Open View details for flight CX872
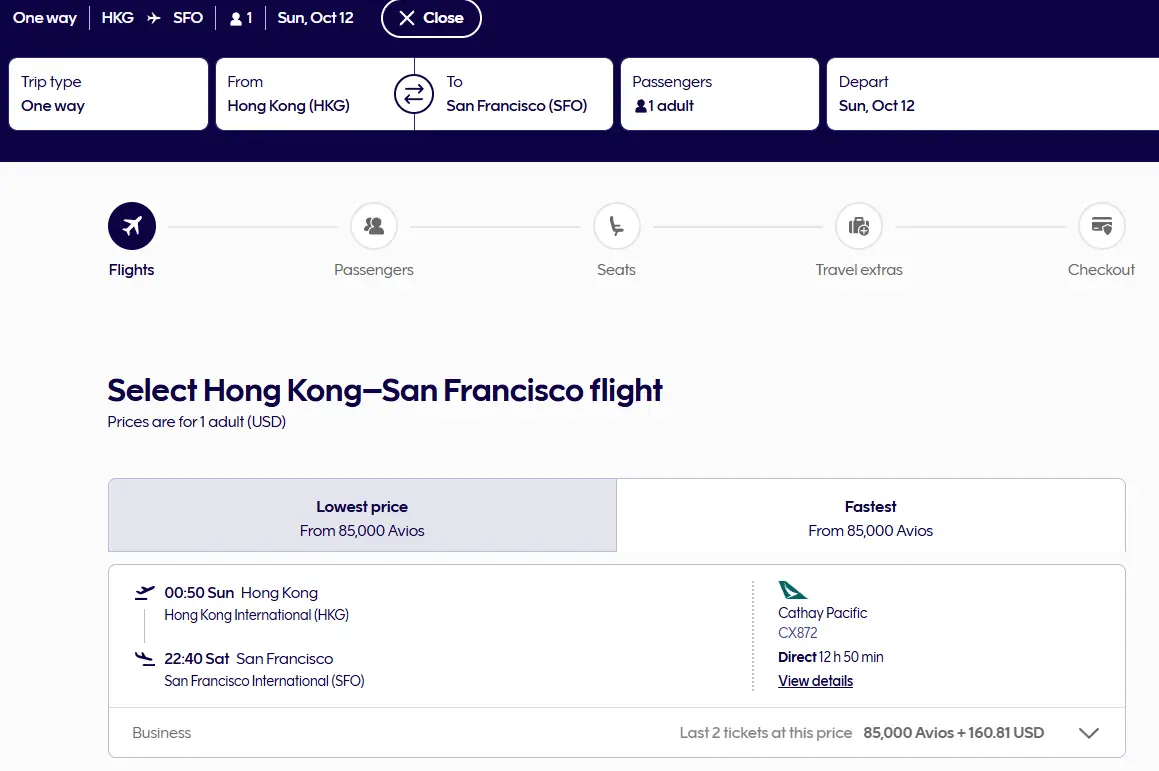 click(x=815, y=681)
